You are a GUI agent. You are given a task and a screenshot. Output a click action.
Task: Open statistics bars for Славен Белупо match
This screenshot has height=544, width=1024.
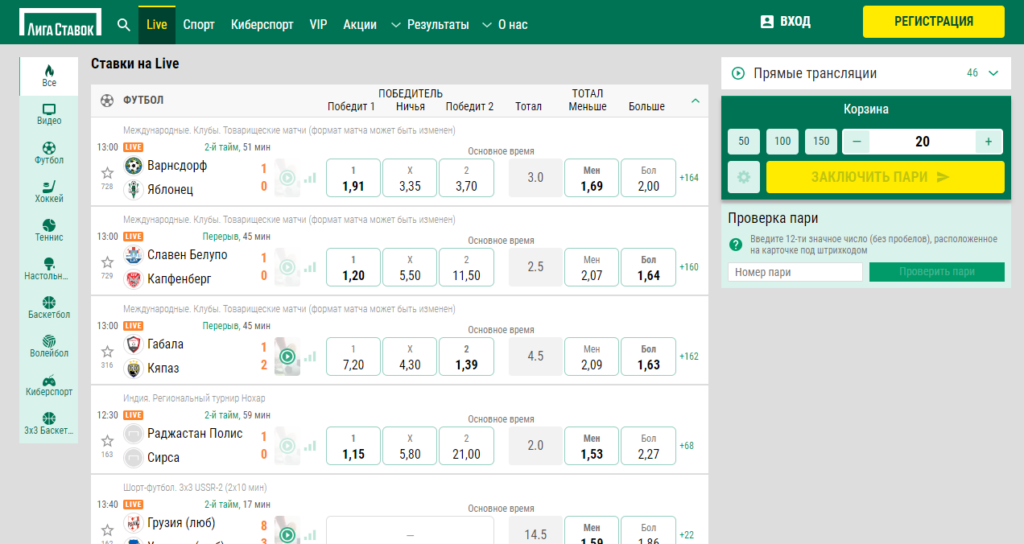(x=310, y=267)
